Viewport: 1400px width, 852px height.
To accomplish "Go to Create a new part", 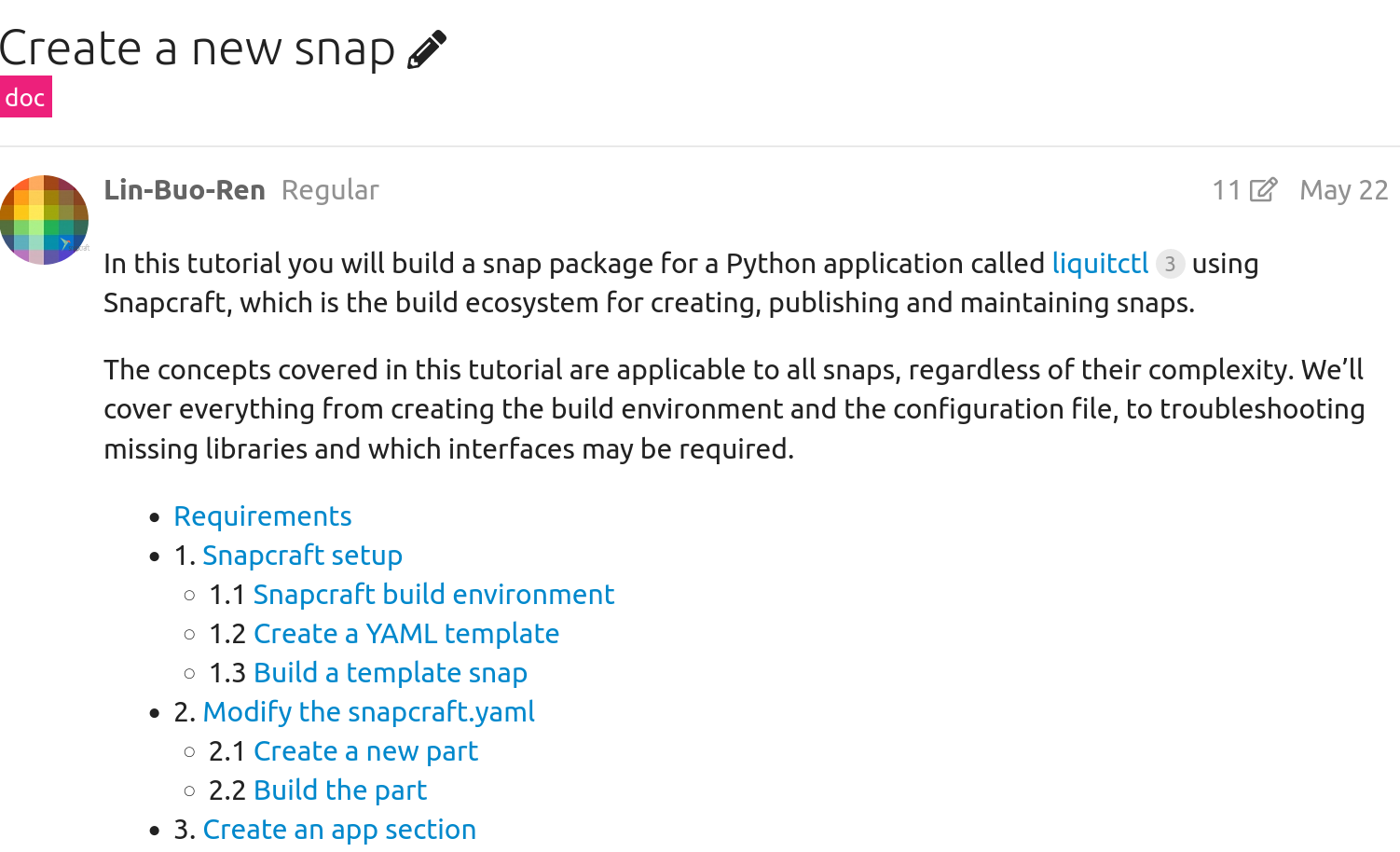I will (x=365, y=751).
